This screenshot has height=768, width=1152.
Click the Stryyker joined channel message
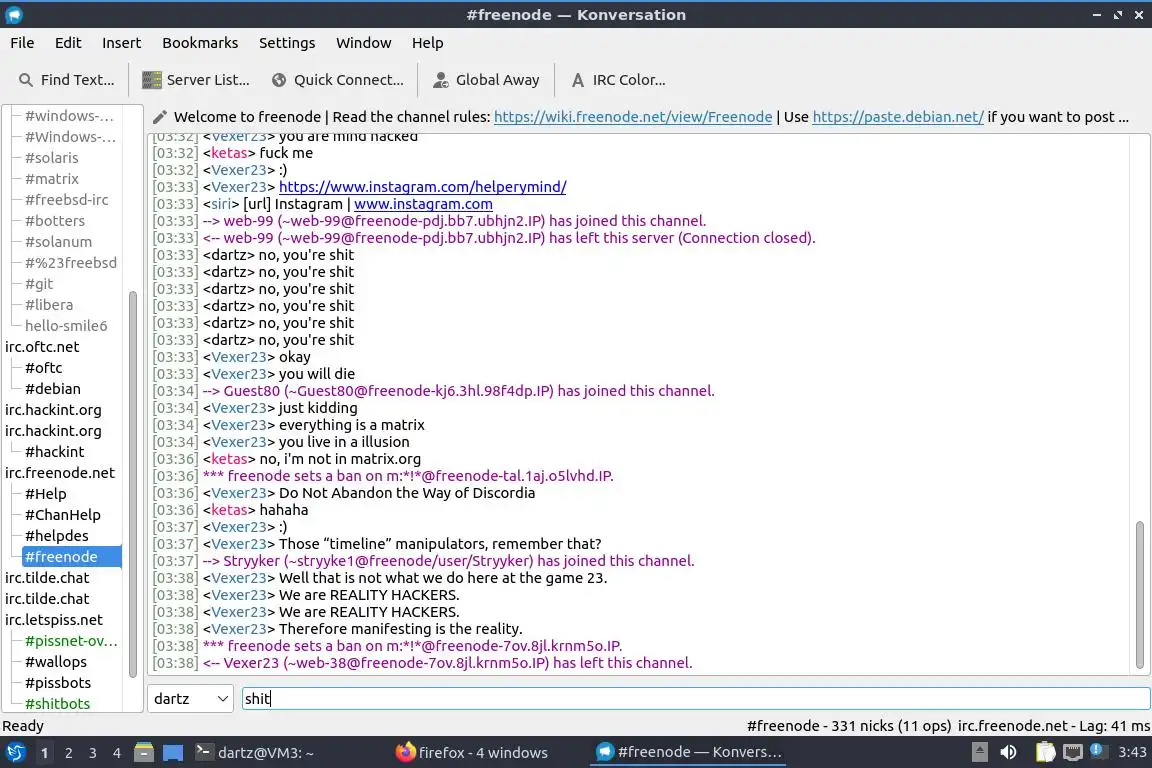click(x=448, y=561)
